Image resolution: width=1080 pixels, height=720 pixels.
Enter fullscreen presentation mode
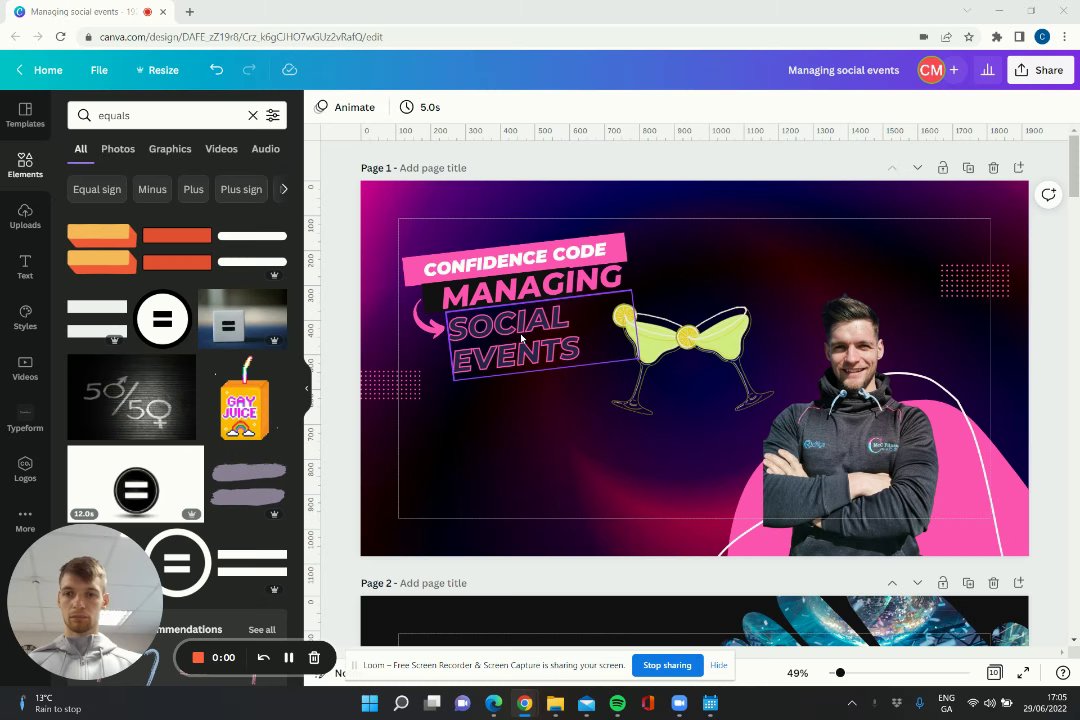1024,672
